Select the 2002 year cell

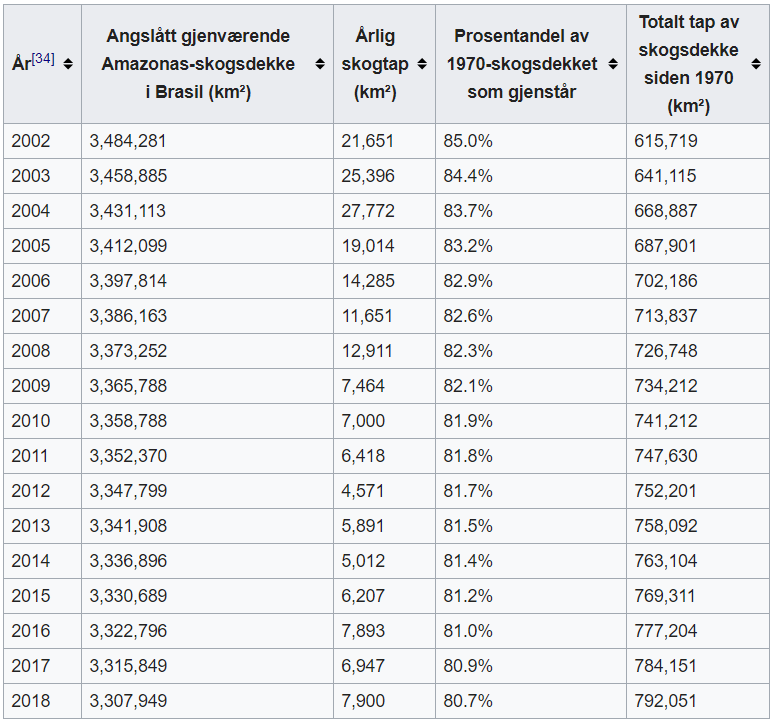30,141
